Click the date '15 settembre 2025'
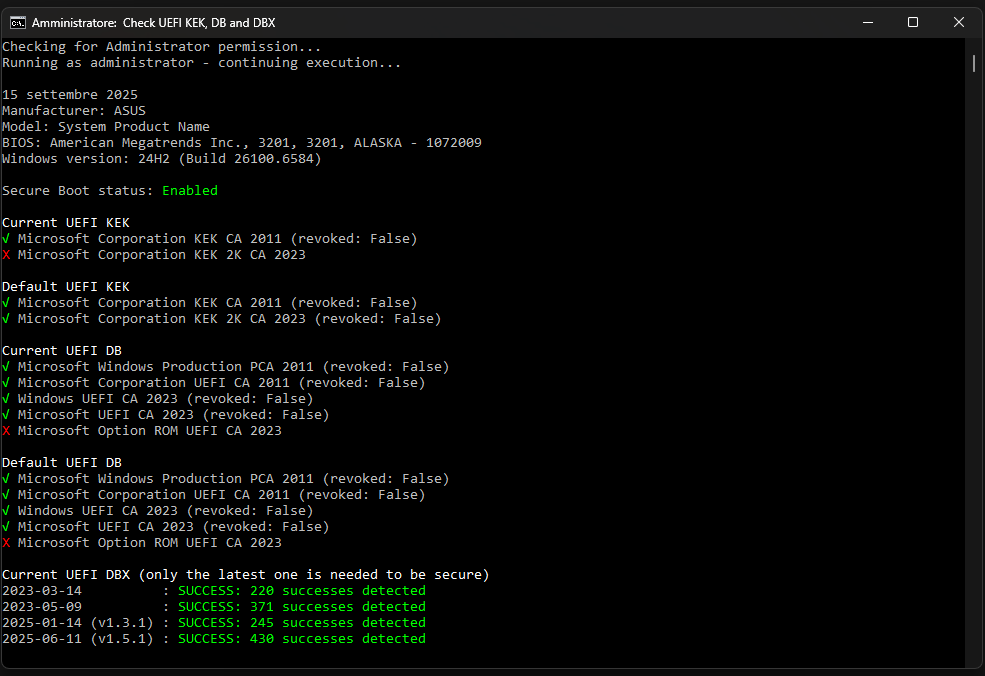985x676 pixels. (x=70, y=95)
